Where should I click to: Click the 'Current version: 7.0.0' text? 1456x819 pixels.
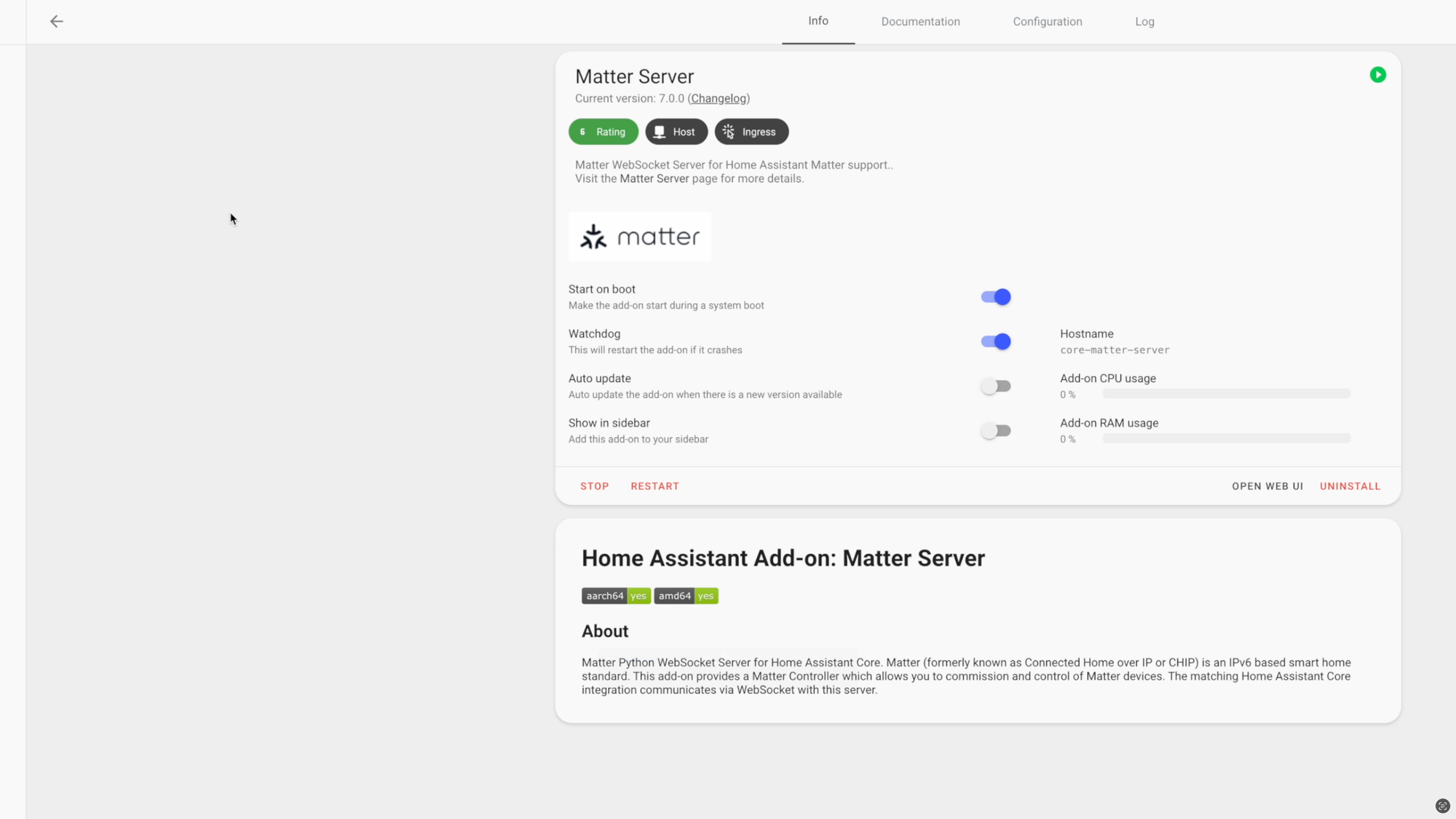coord(630,98)
